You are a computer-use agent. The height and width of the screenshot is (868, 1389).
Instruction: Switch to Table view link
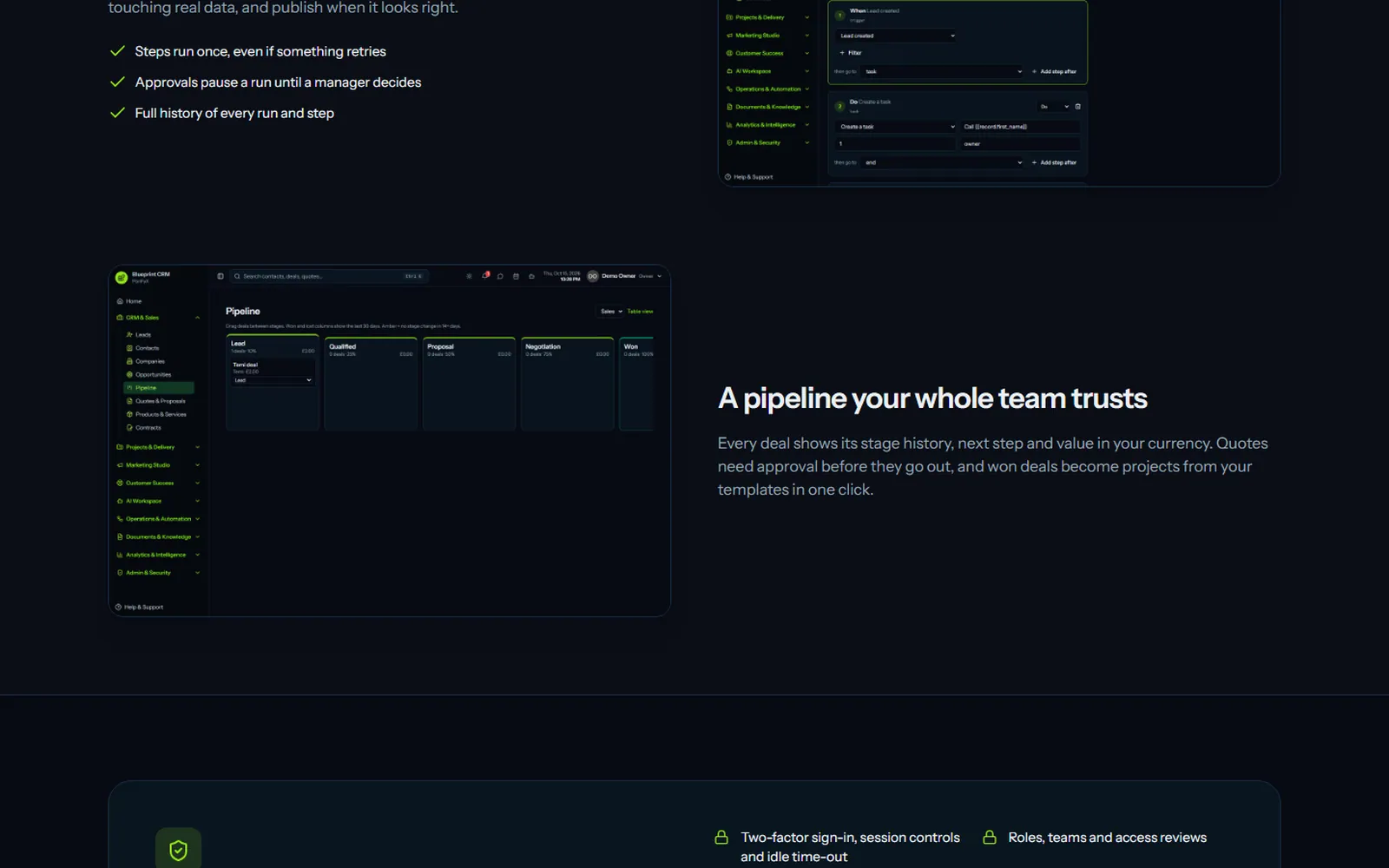(x=640, y=311)
